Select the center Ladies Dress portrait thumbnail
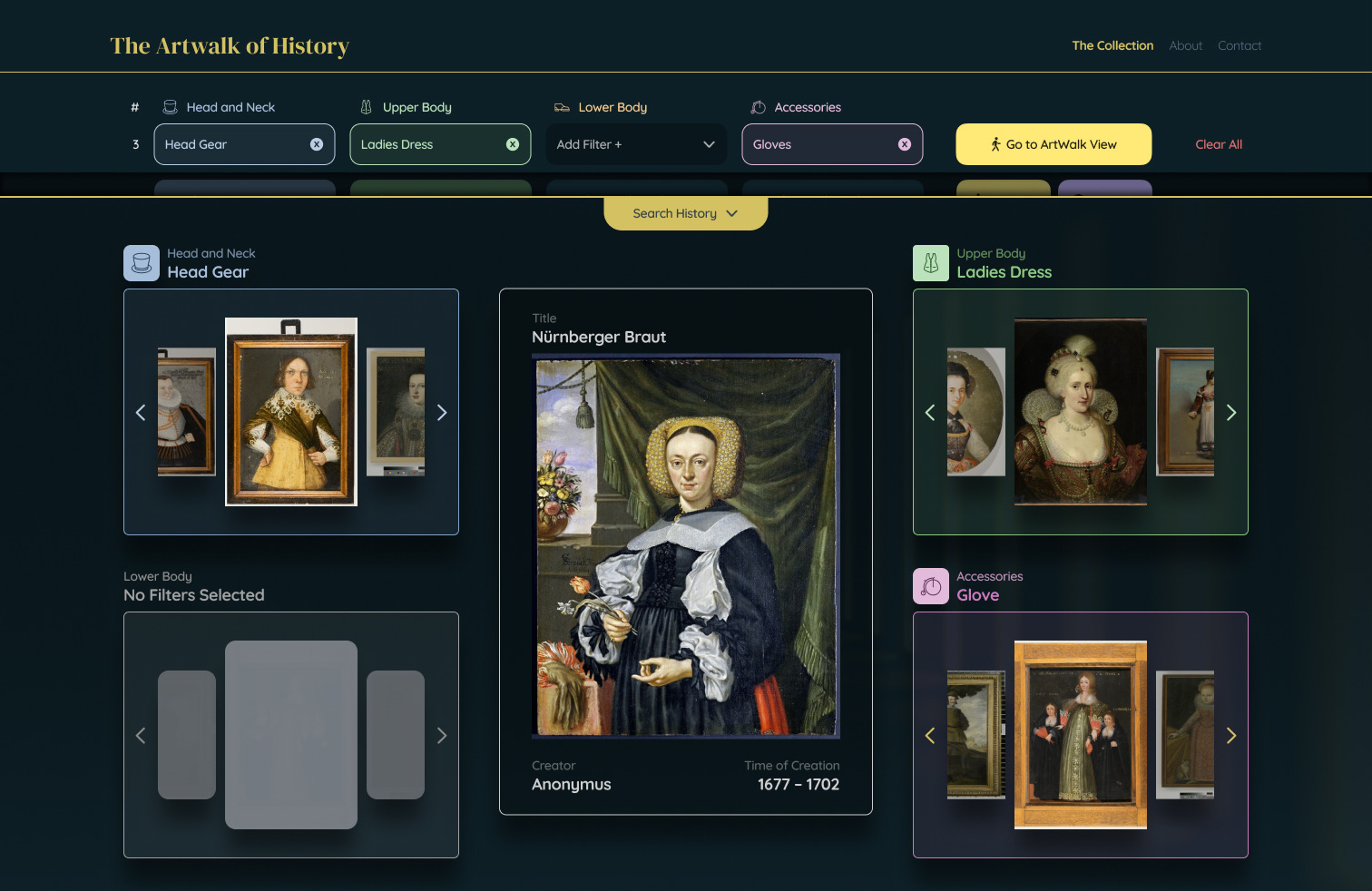This screenshot has width=1372, height=891. click(x=1081, y=412)
